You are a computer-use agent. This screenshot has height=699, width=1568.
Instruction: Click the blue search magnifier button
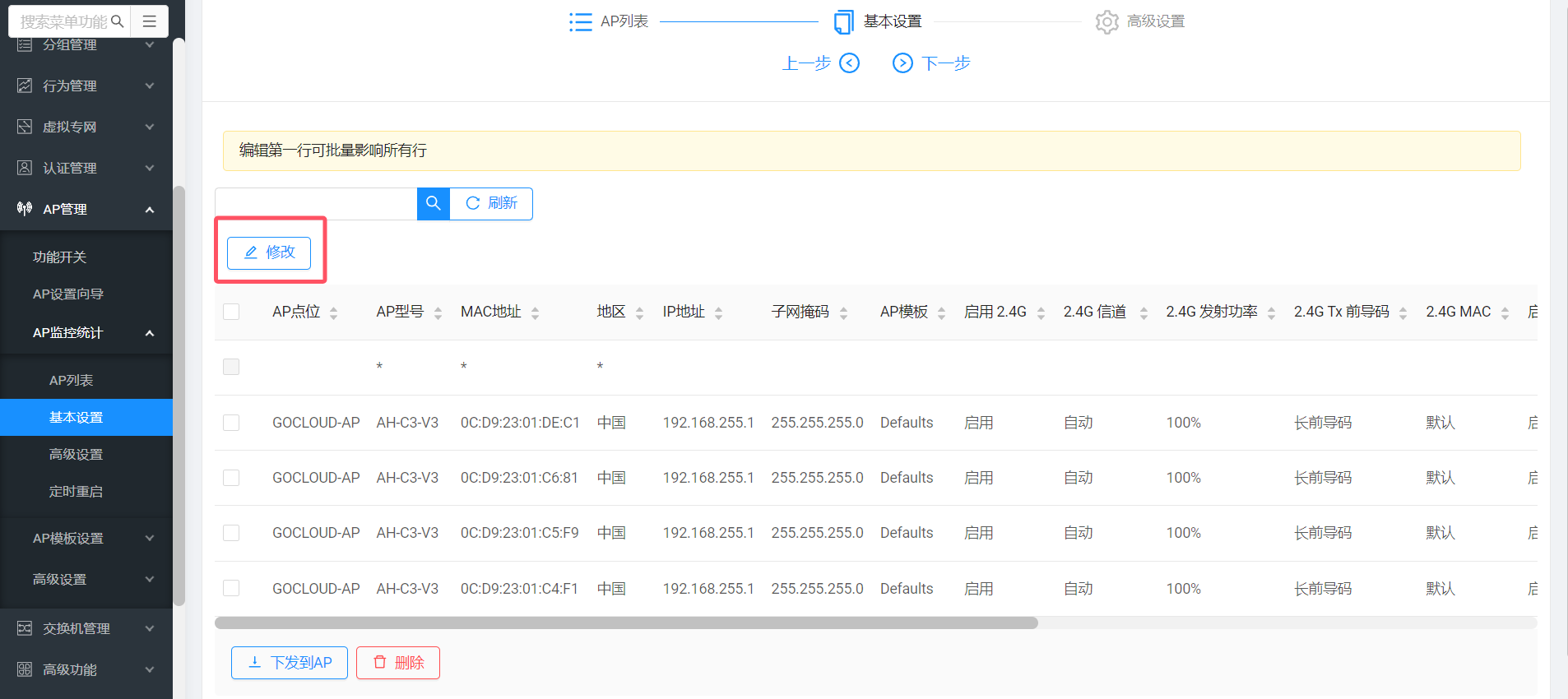click(434, 204)
